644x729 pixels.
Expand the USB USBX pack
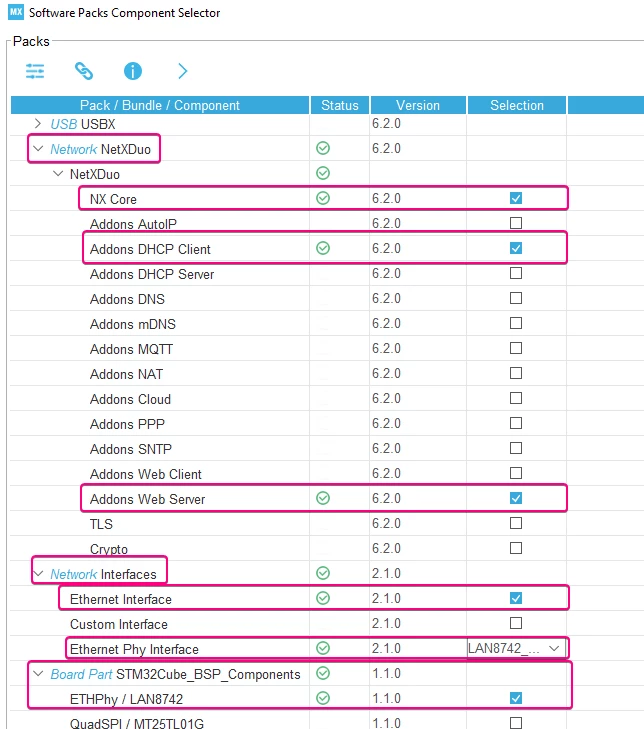[x=38, y=124]
